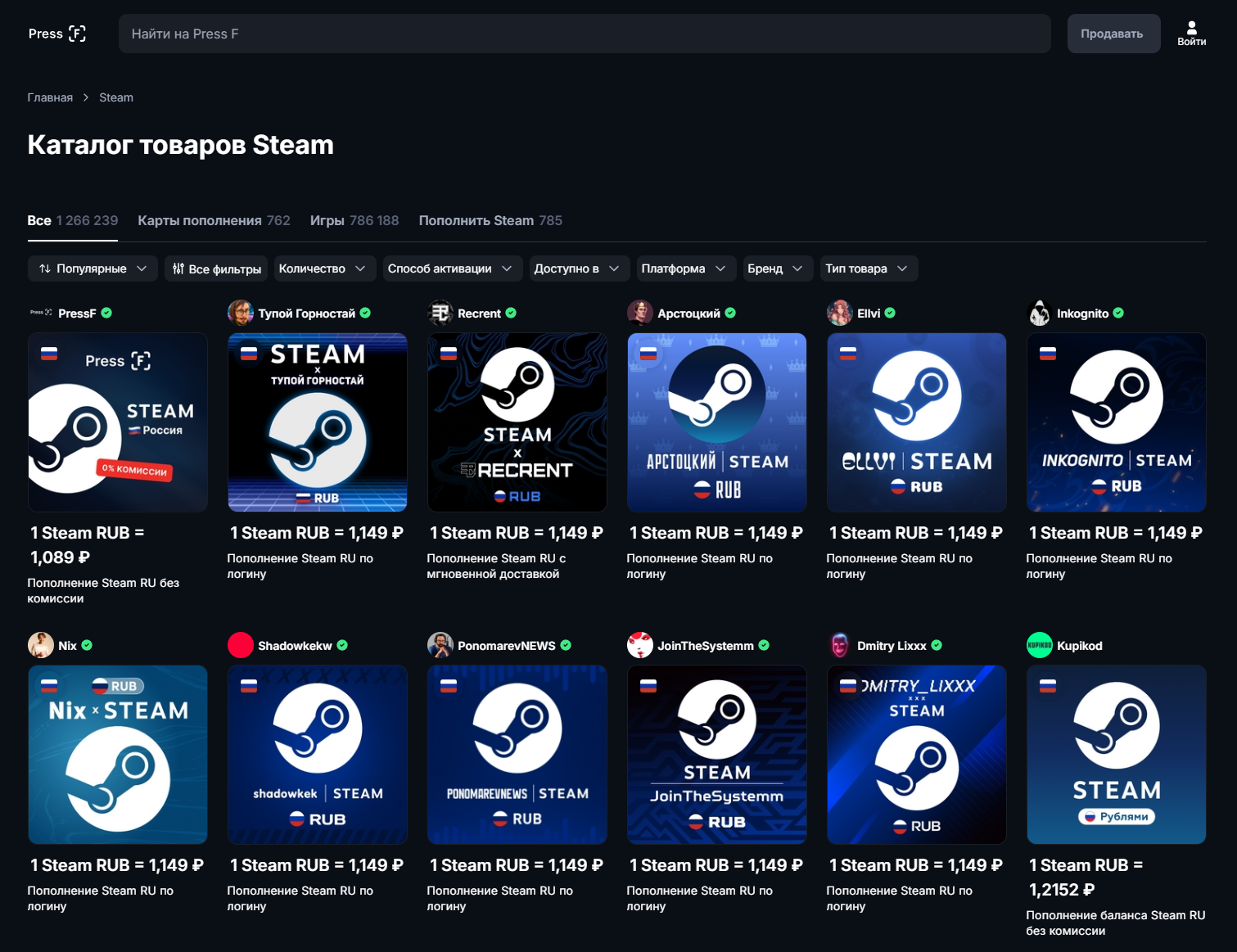The image size is (1237, 952).
Task: Click PressF seller small logo avatar
Action: click(x=41, y=313)
